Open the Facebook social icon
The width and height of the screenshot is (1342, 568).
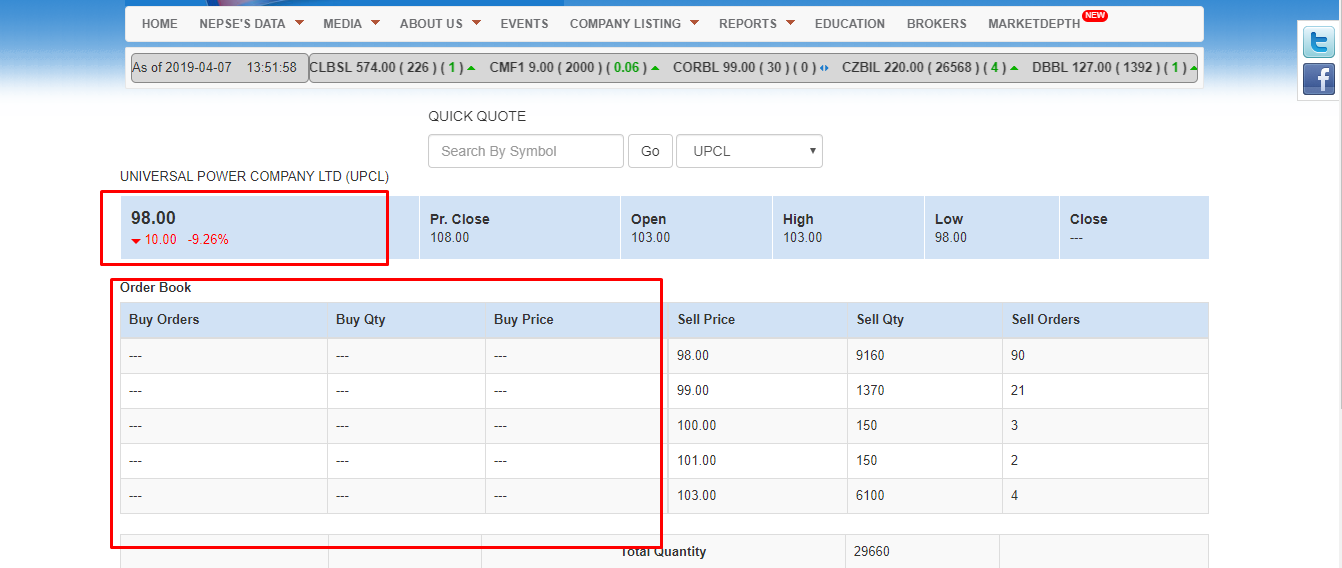tap(1318, 79)
